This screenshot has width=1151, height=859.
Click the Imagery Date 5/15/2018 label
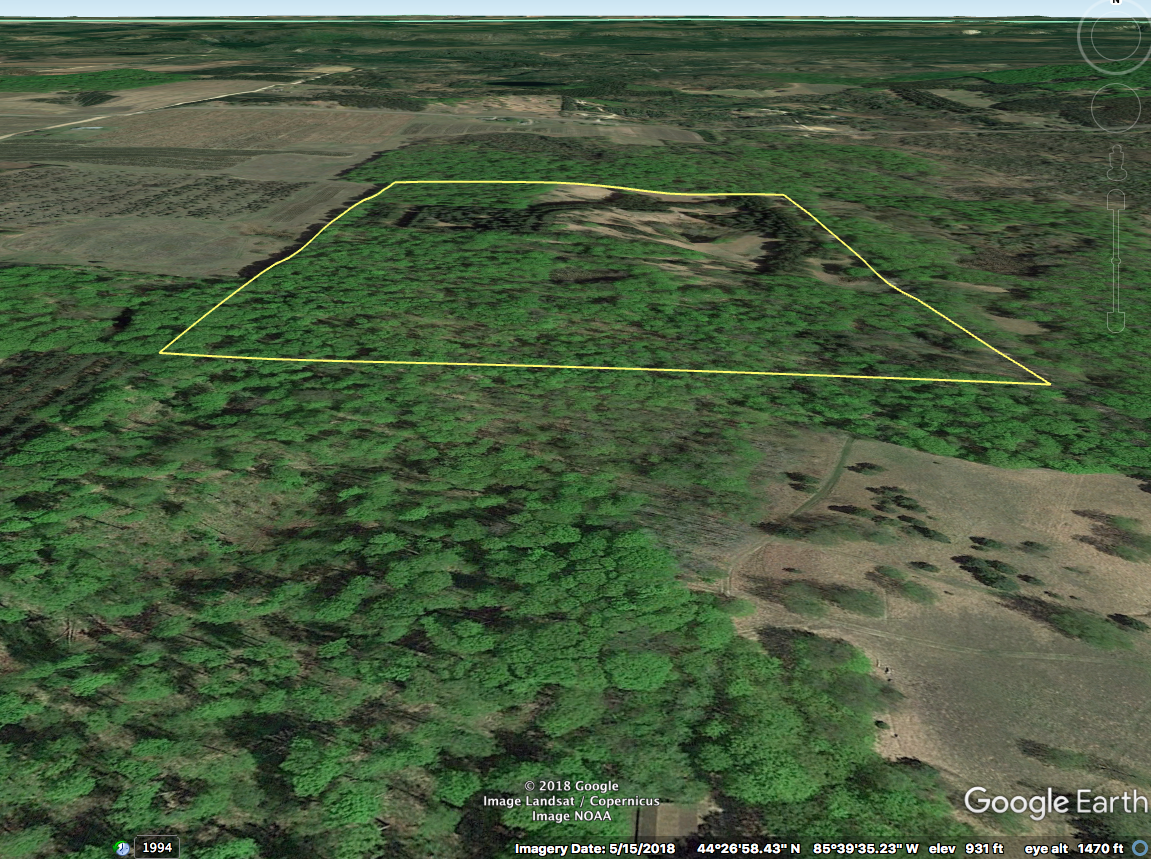[x=595, y=849]
